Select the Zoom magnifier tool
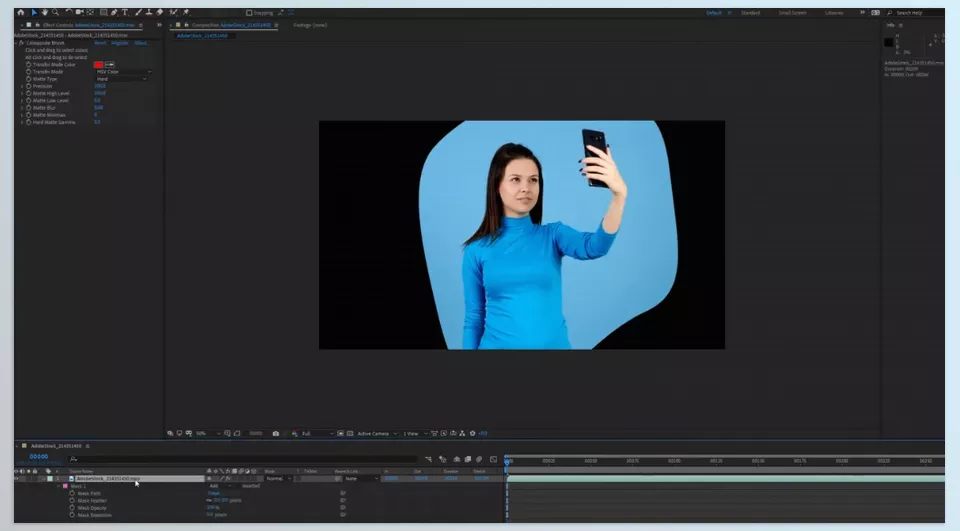960x531 pixels. coord(55,12)
